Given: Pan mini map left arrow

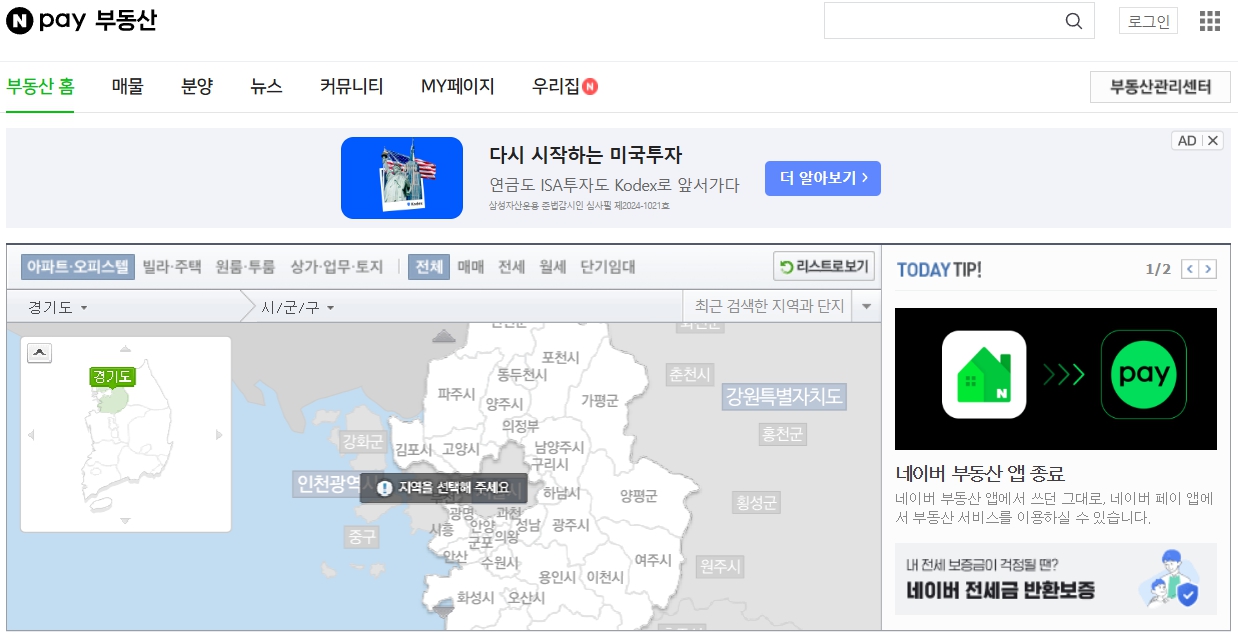Looking at the screenshot, I should (x=31, y=434).
